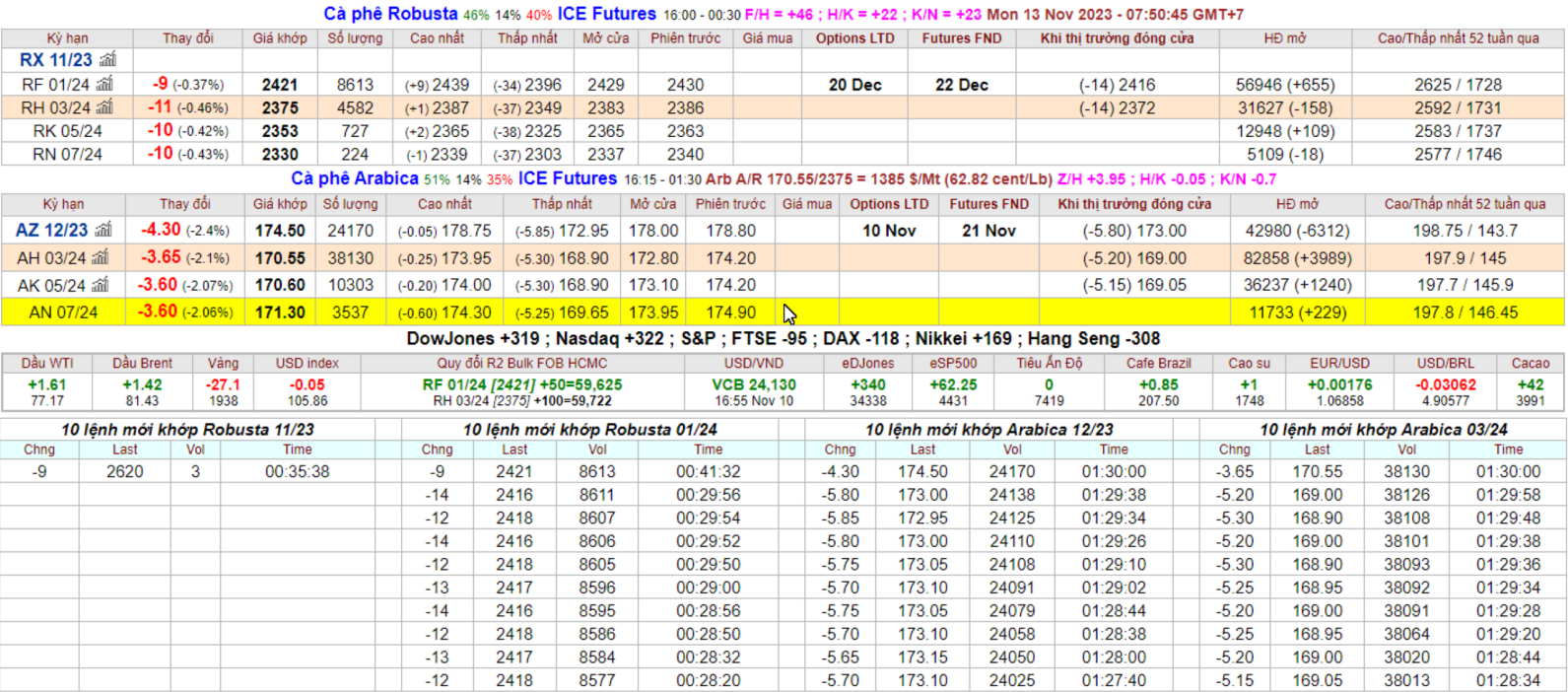
Task: Select the USD/VND exchange rate cell
Action: [x=753, y=391]
